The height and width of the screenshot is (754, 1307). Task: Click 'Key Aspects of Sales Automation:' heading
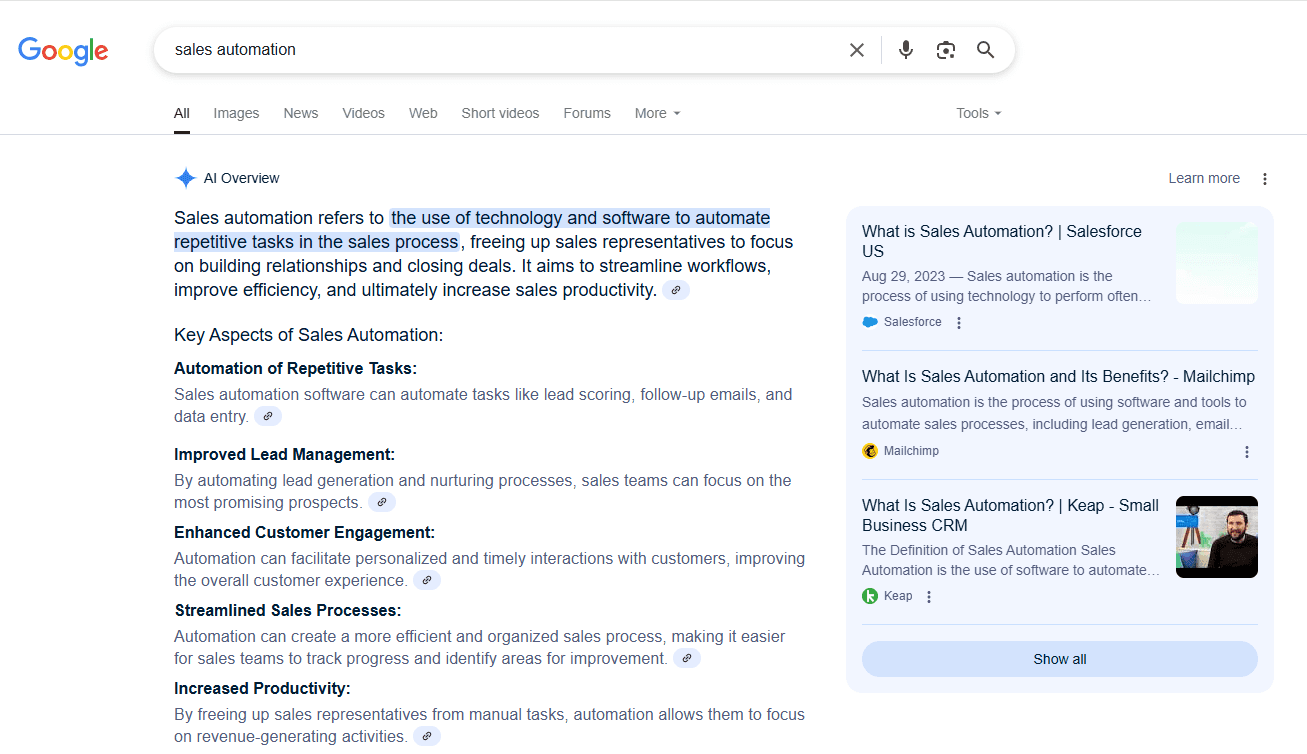click(308, 335)
